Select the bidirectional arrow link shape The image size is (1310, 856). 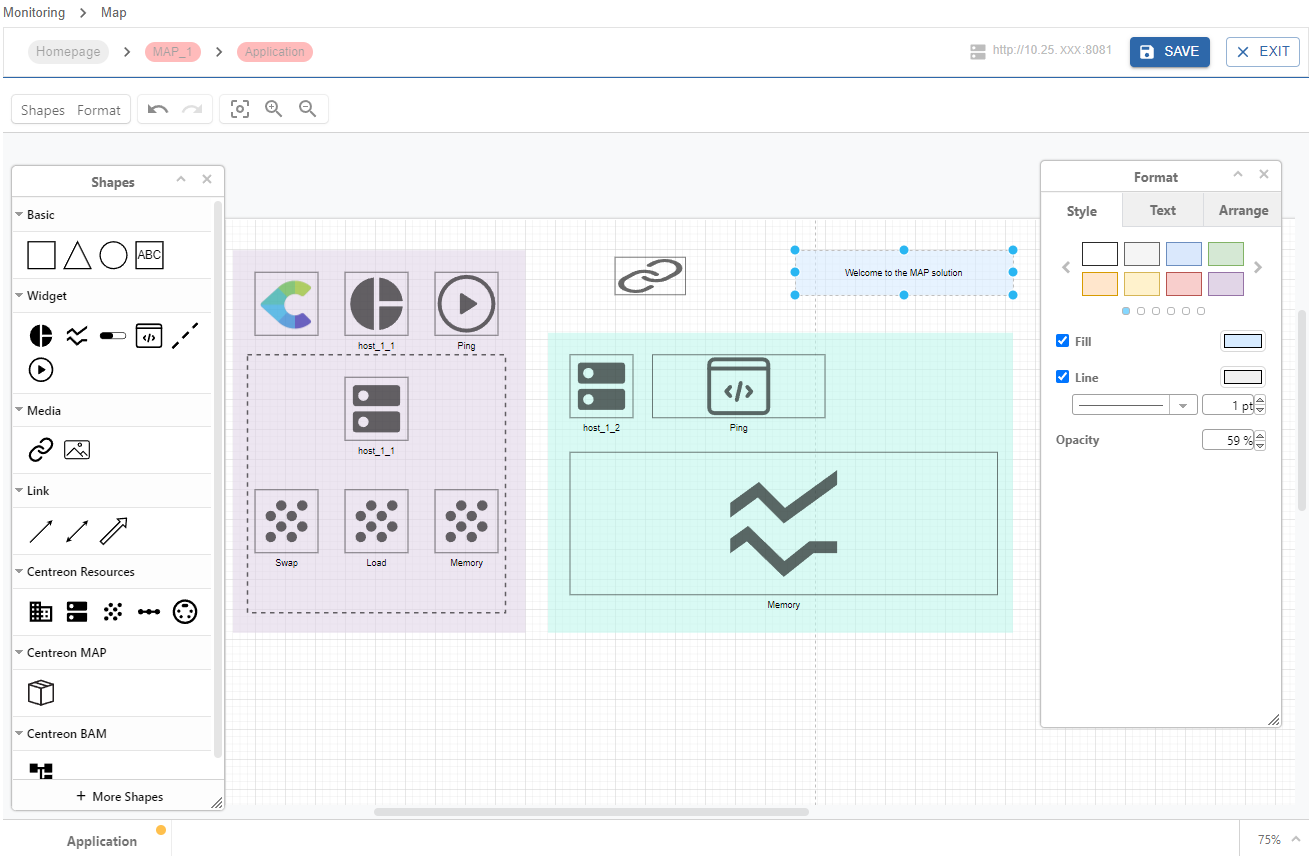pyautogui.click(x=77, y=531)
